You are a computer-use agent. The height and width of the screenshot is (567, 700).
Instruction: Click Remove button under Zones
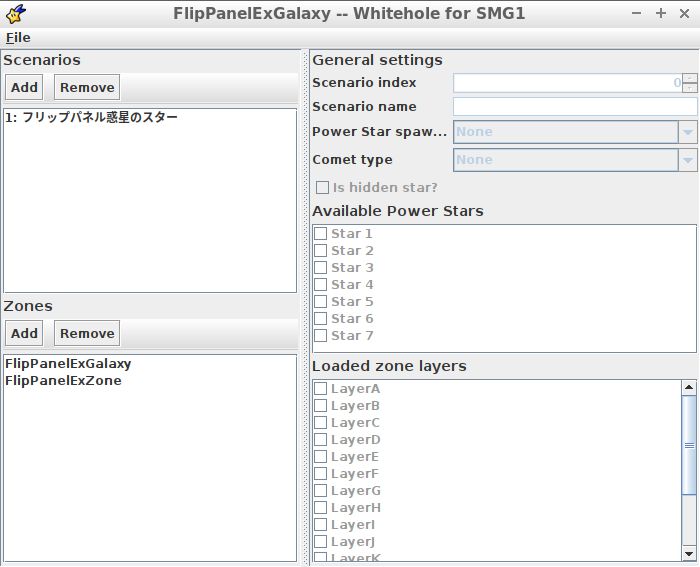click(87, 334)
